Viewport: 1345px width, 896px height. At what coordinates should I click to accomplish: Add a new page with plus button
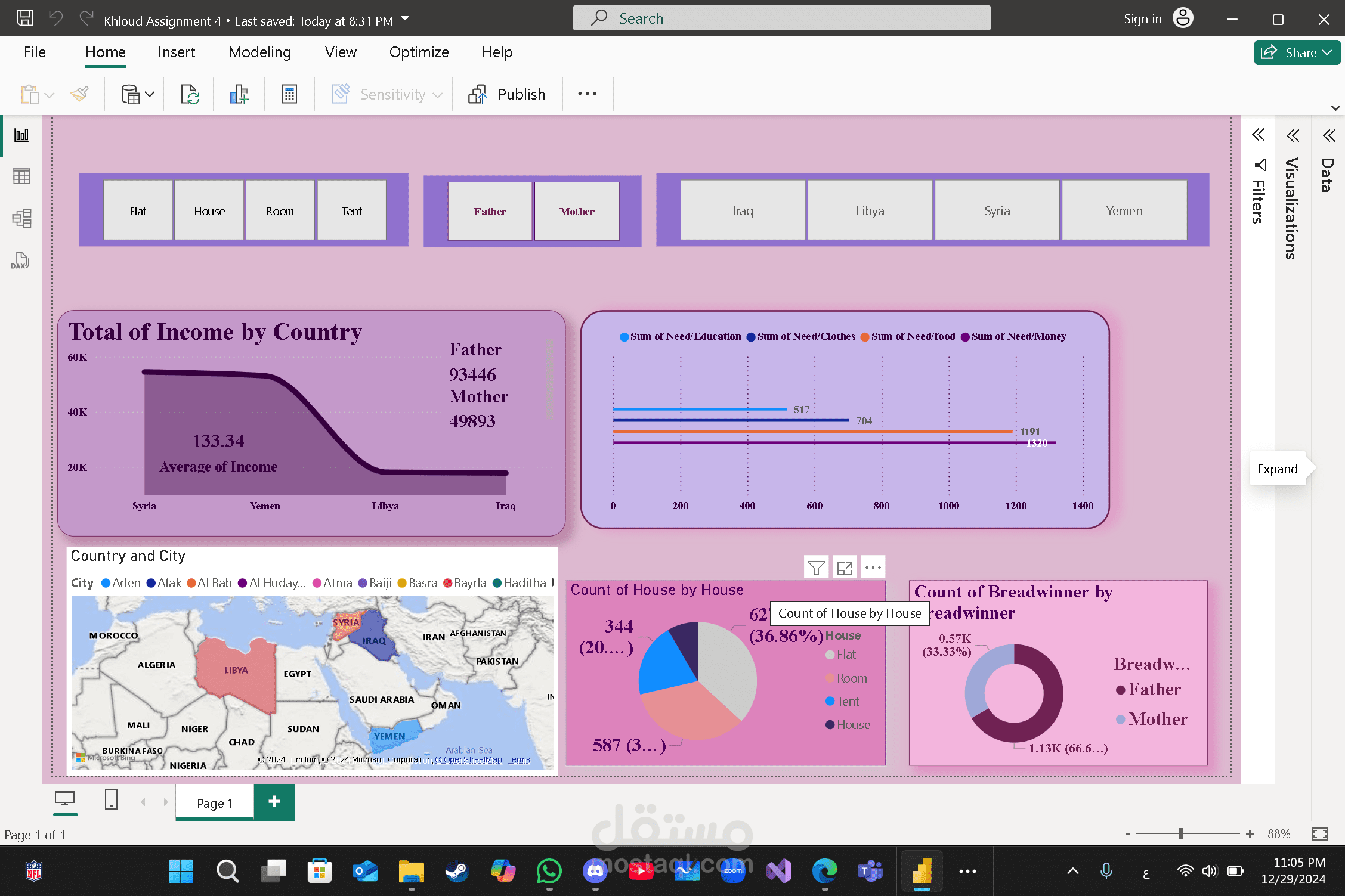[x=274, y=802]
